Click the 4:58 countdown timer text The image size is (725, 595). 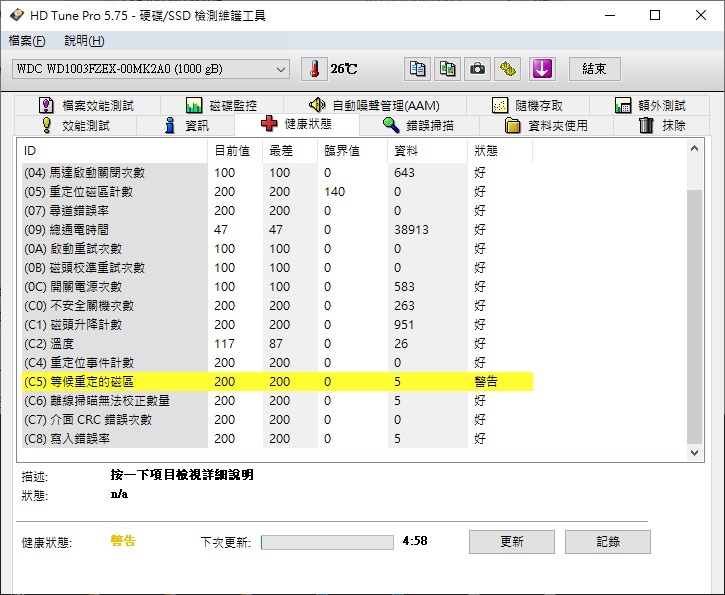click(x=415, y=541)
